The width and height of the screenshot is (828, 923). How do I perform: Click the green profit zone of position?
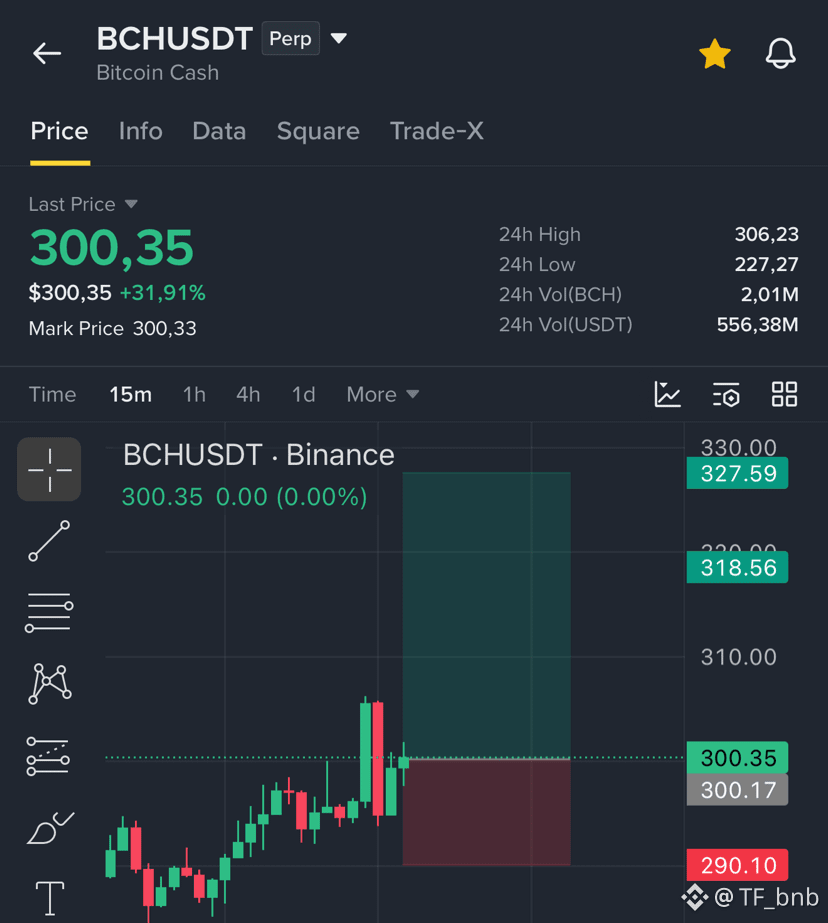pyautogui.click(x=487, y=615)
